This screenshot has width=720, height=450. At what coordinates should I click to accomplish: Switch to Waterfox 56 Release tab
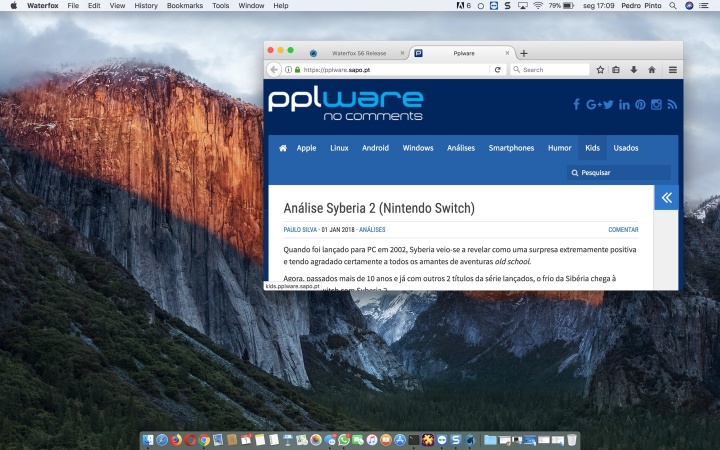(x=354, y=53)
